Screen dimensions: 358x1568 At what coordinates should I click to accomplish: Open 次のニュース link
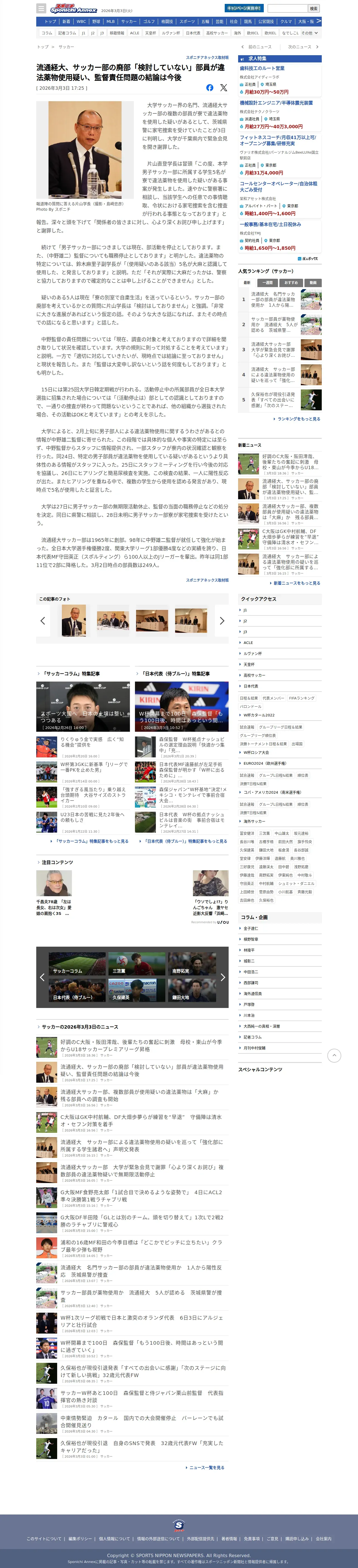pyautogui.click(x=299, y=47)
